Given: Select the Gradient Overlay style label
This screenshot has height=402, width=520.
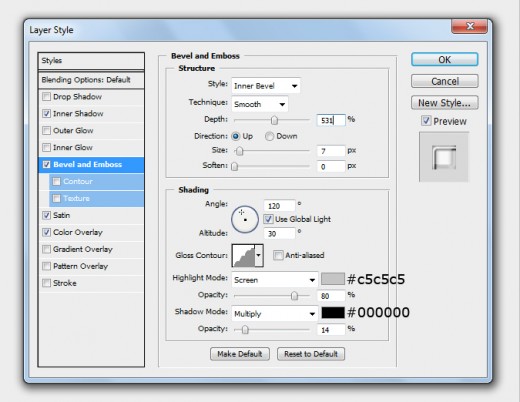Looking at the screenshot, I should click(x=83, y=249).
